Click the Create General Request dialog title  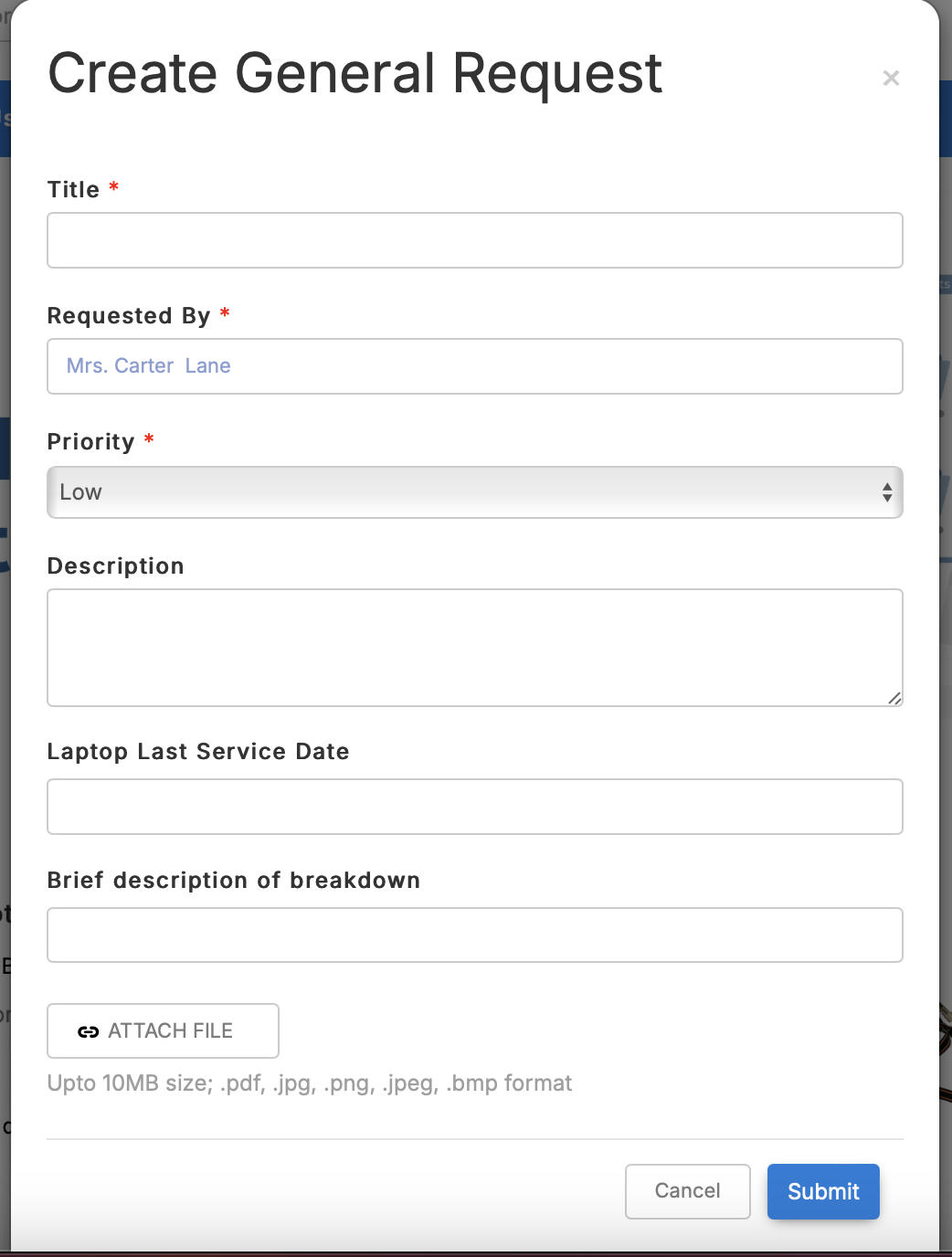click(354, 73)
